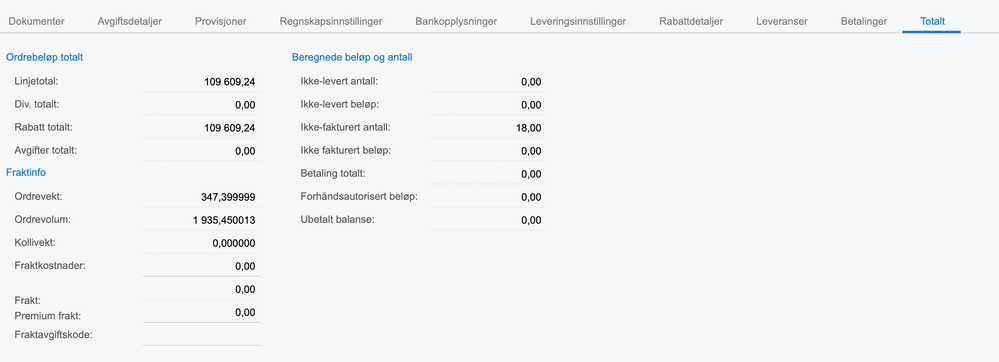999x362 pixels.
Task: Go to the Betalinger tab
Action: 864,21
